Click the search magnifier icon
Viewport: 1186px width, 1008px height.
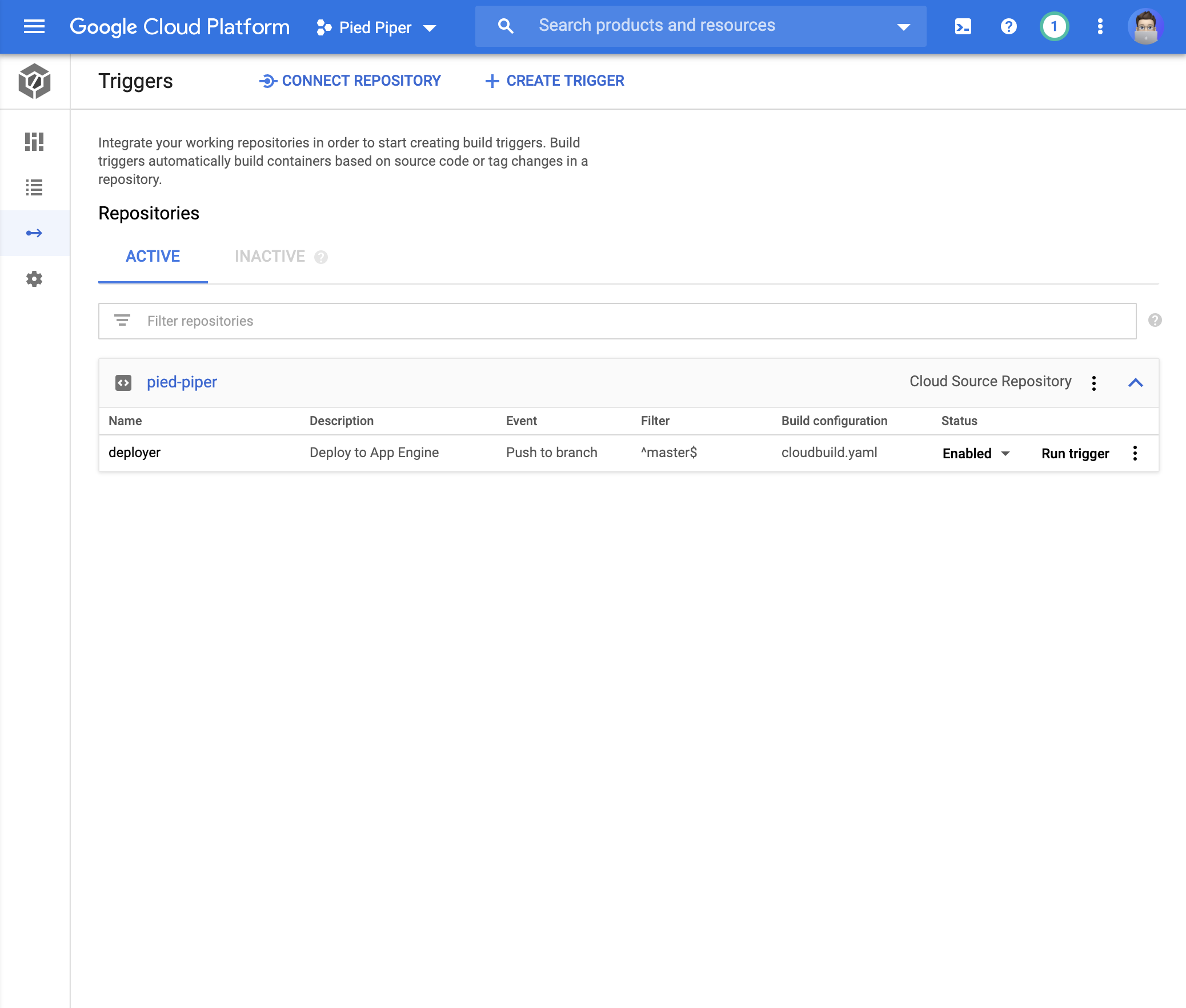click(506, 26)
